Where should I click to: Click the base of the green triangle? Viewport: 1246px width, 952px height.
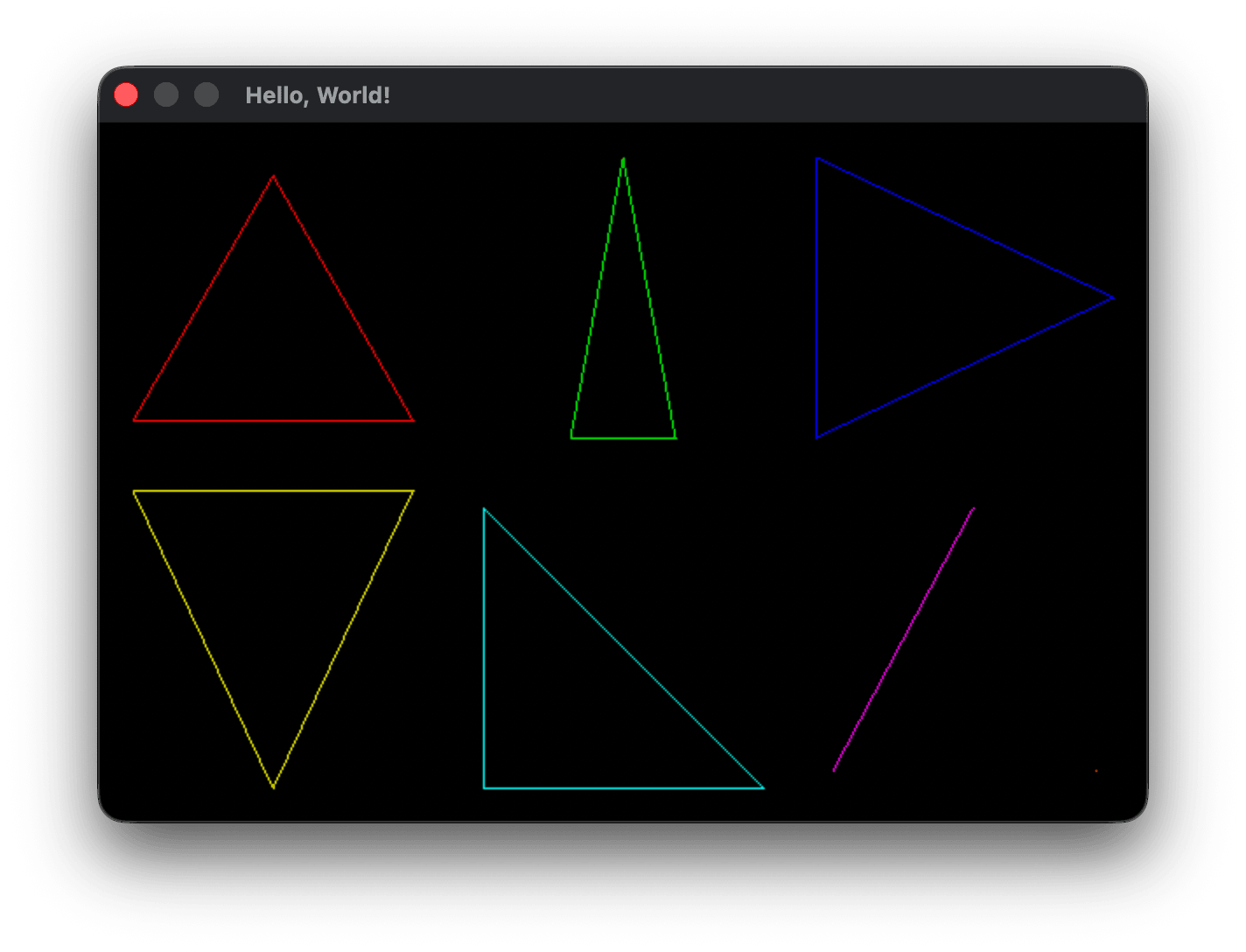(624, 437)
